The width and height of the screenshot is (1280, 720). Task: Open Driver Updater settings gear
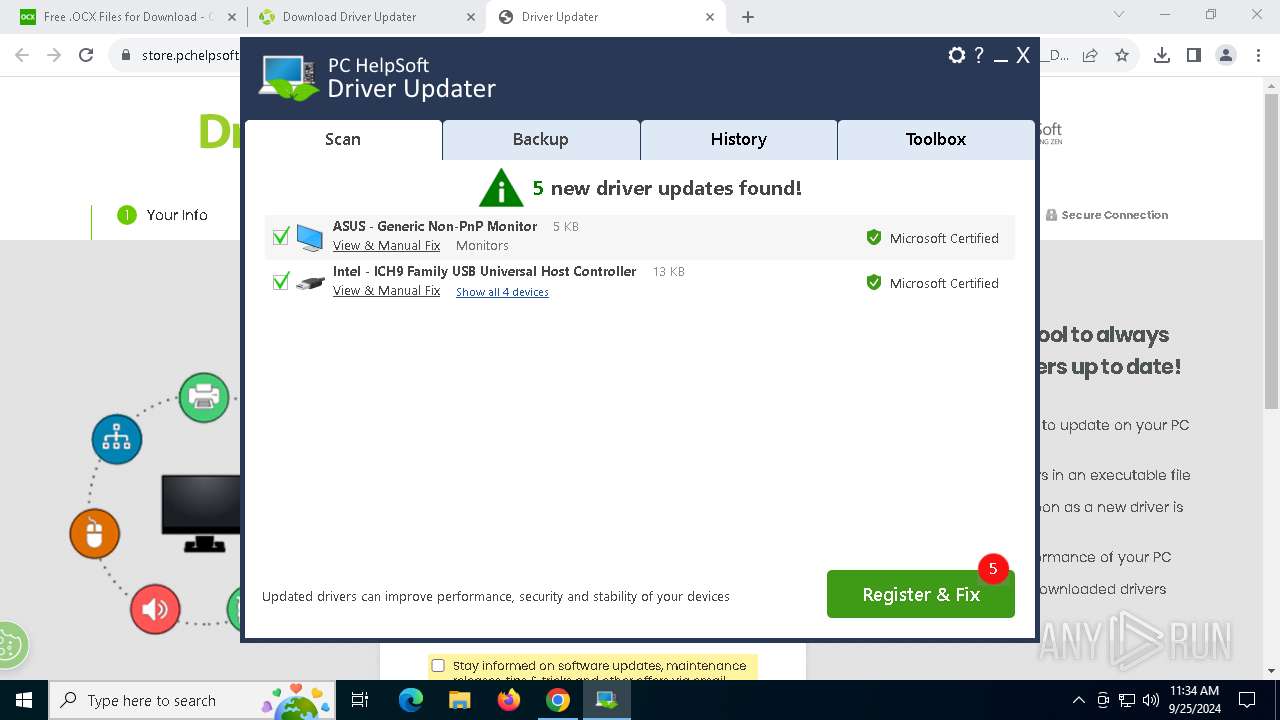point(957,56)
